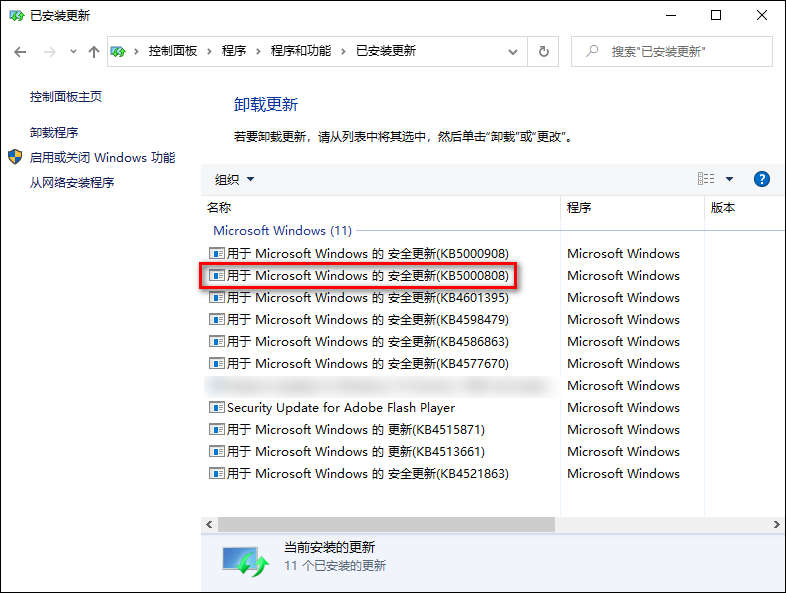Click the horizontal scrollbar thumb

pyautogui.click(x=386, y=524)
